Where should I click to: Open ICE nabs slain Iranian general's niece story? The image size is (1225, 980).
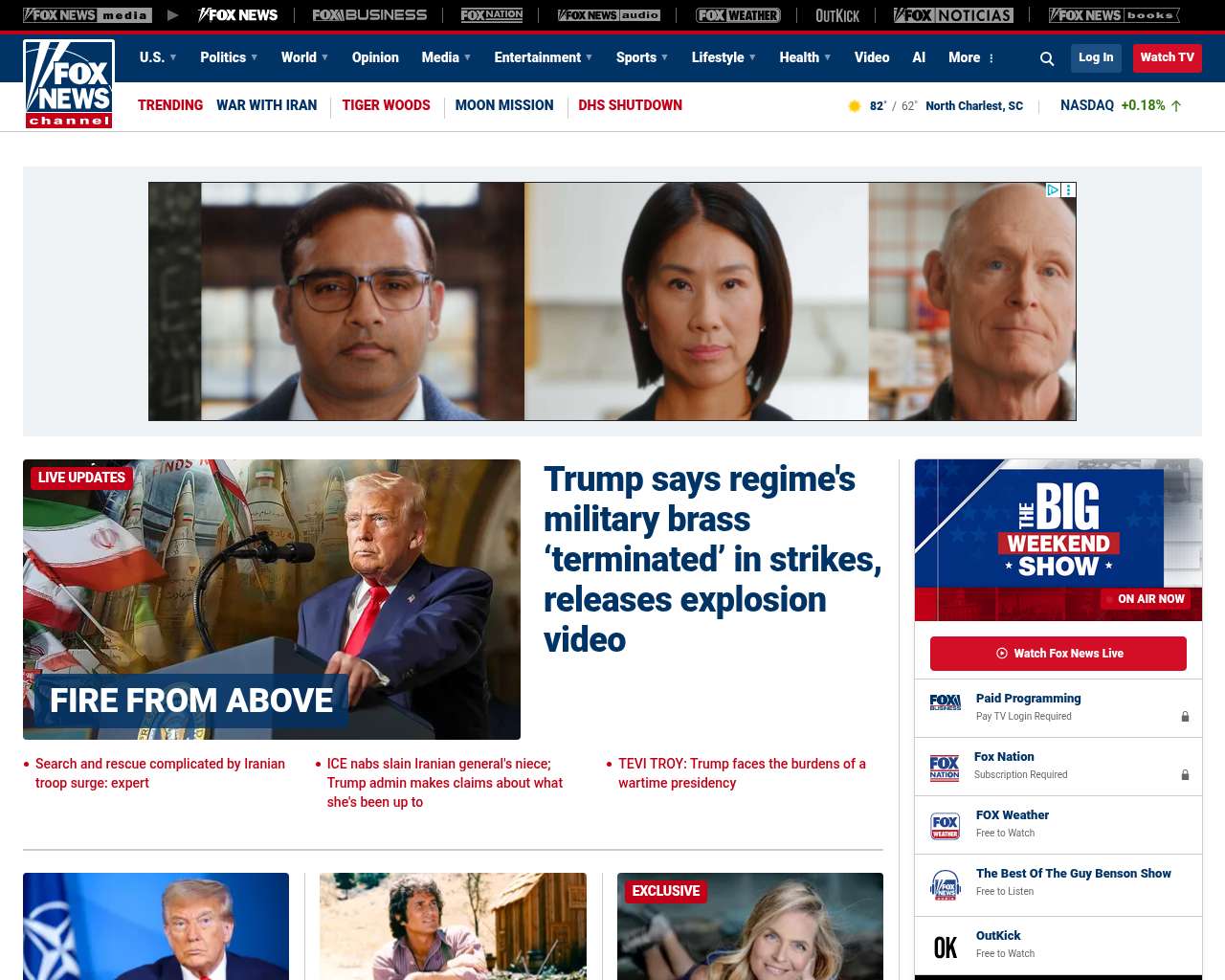click(x=445, y=783)
